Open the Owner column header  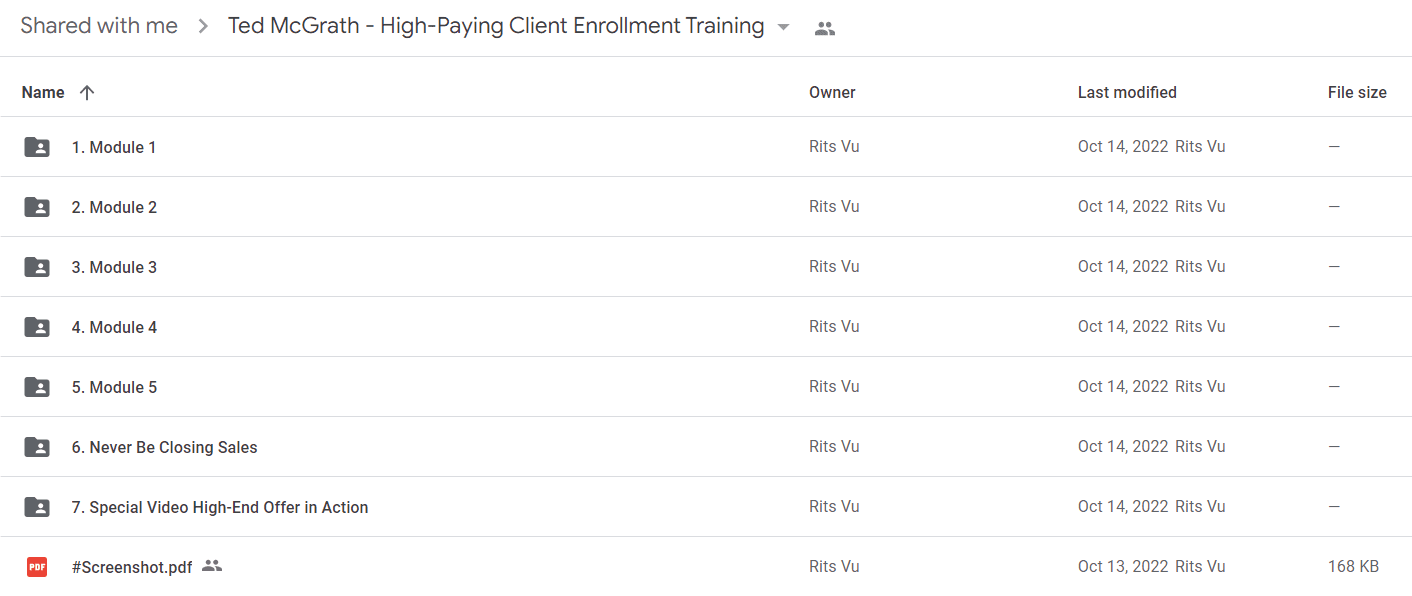pyautogui.click(x=832, y=92)
